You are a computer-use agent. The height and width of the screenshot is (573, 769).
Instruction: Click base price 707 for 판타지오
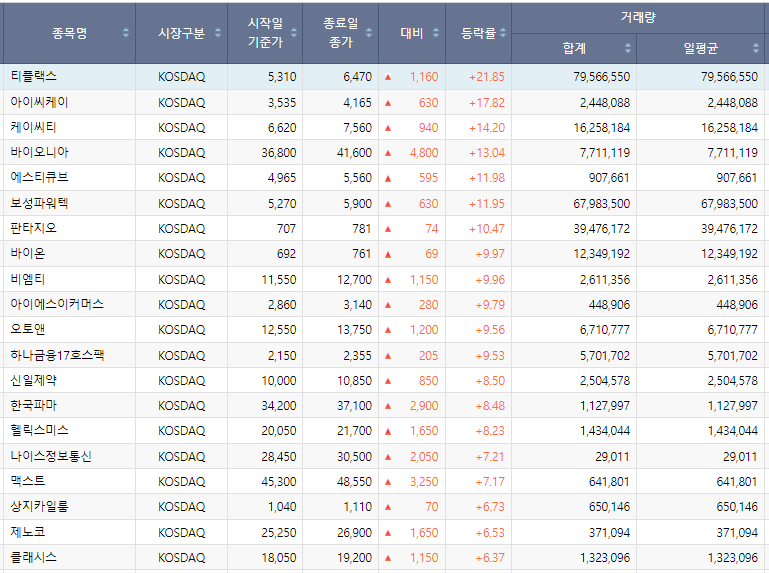[286, 229]
